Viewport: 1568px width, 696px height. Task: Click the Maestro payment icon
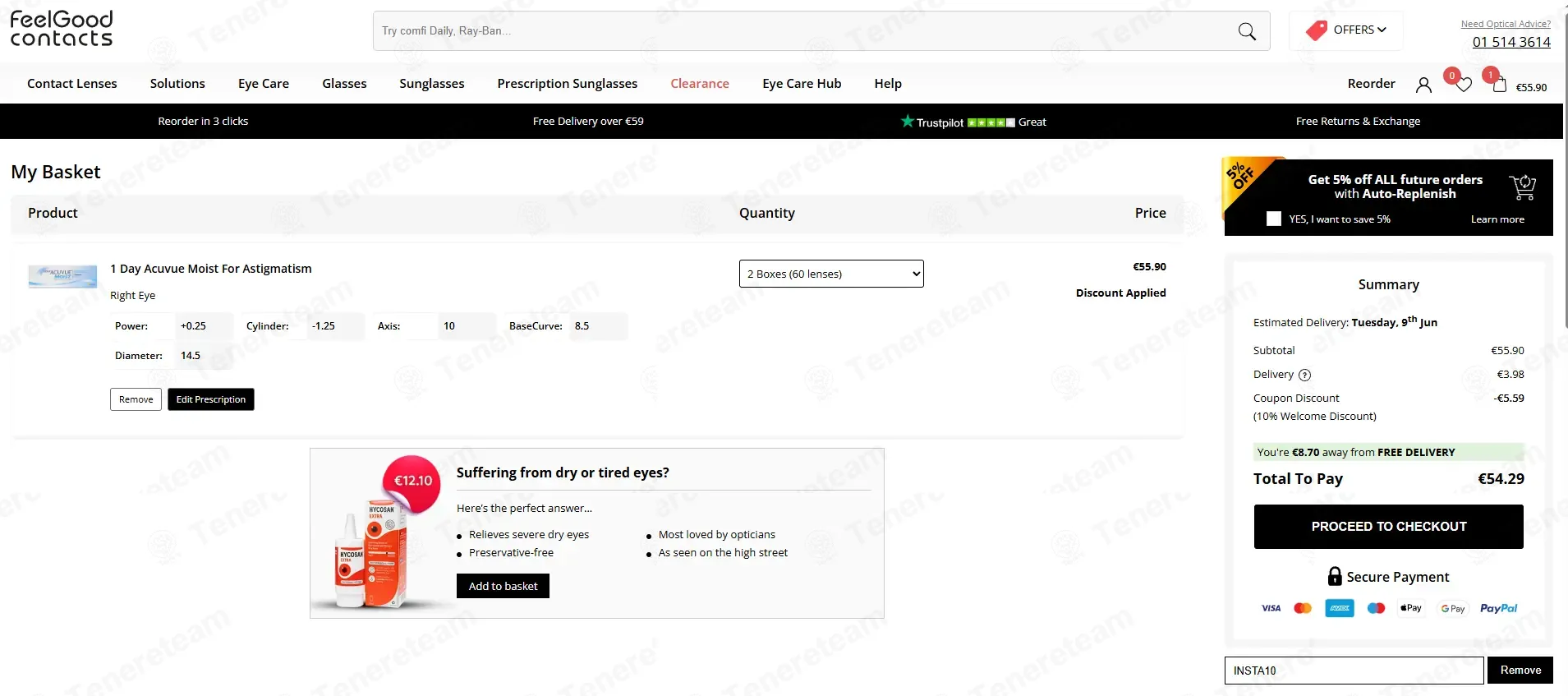coord(1376,608)
